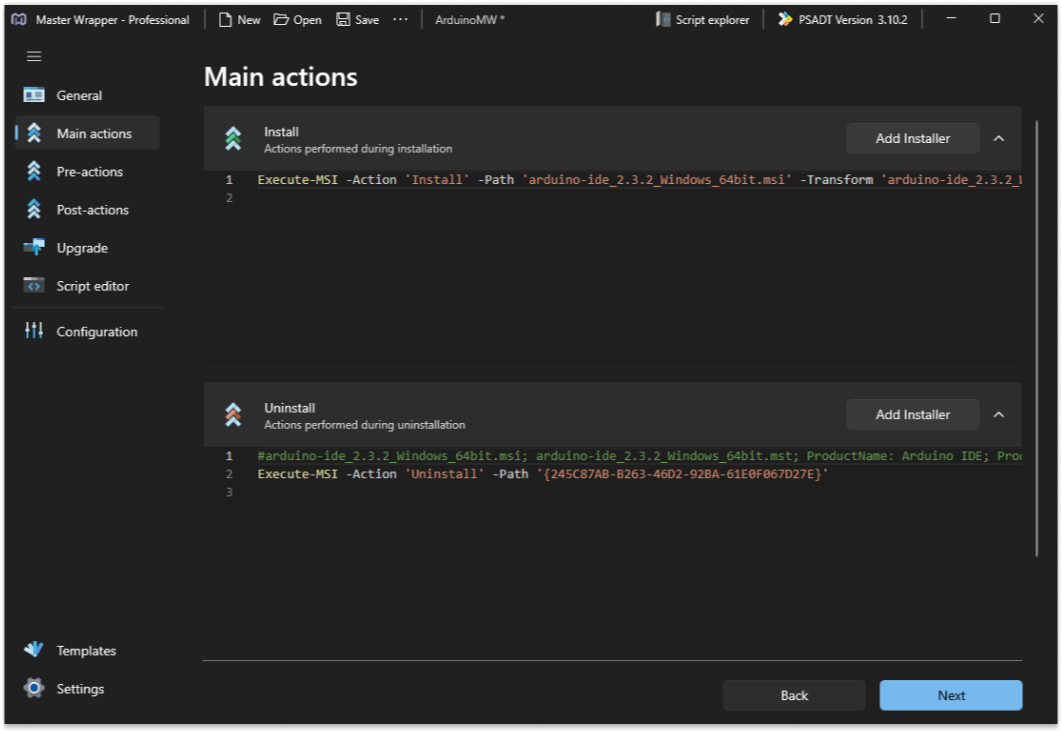Open the General page
The height and width of the screenshot is (732, 1062).
click(87, 95)
